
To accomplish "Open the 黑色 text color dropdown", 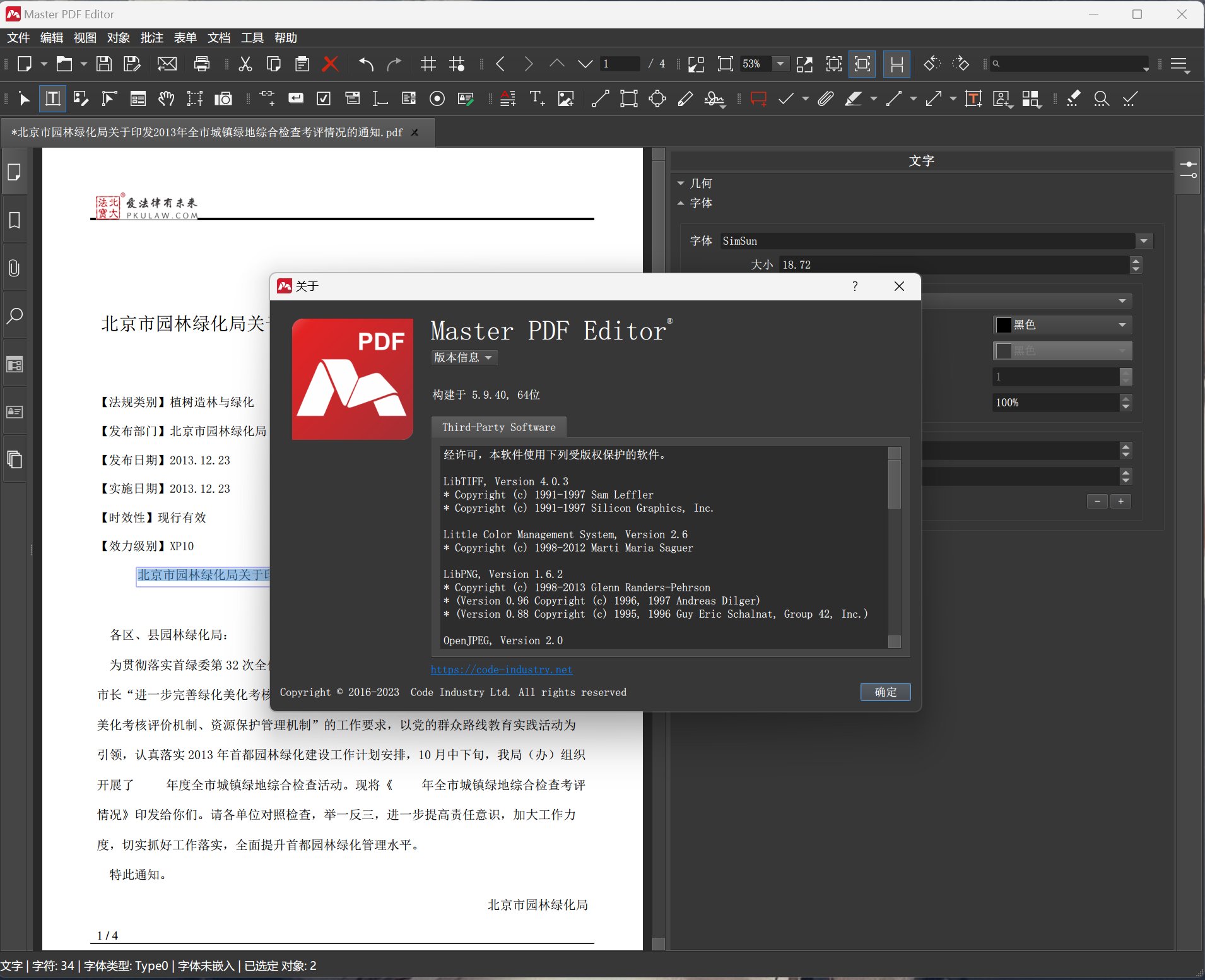I will [x=1062, y=325].
